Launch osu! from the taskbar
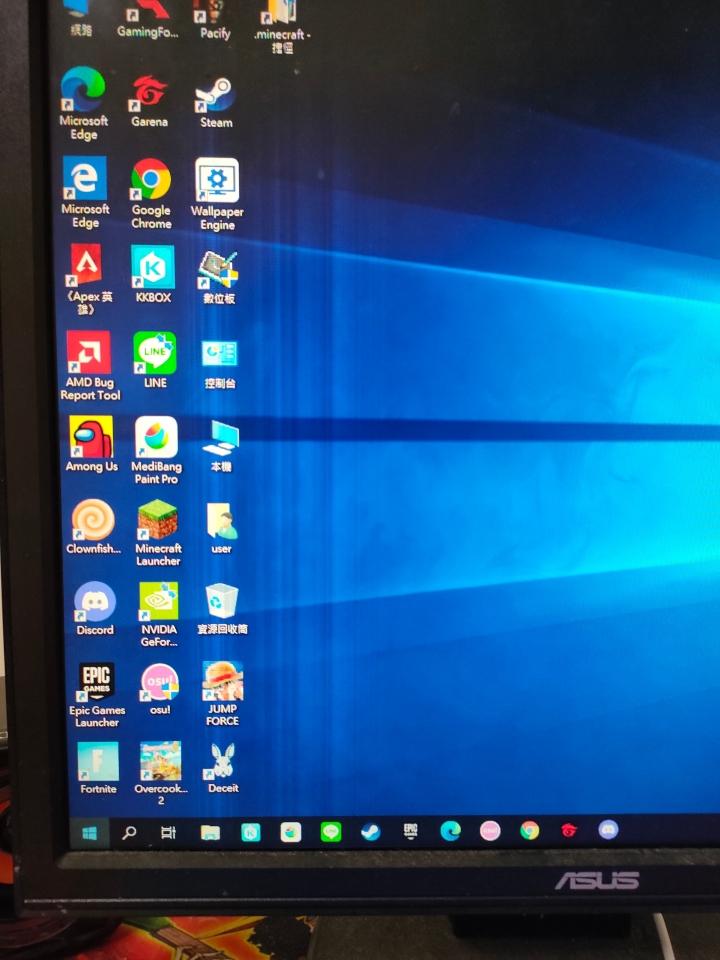Image resolution: width=720 pixels, height=960 pixels. pos(490,831)
